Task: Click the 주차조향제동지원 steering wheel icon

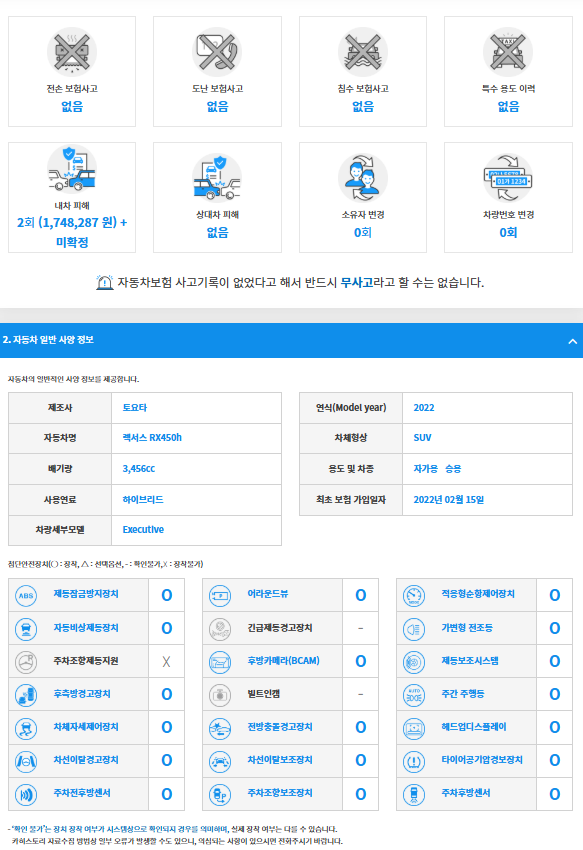Action: pyautogui.click(x=26, y=662)
